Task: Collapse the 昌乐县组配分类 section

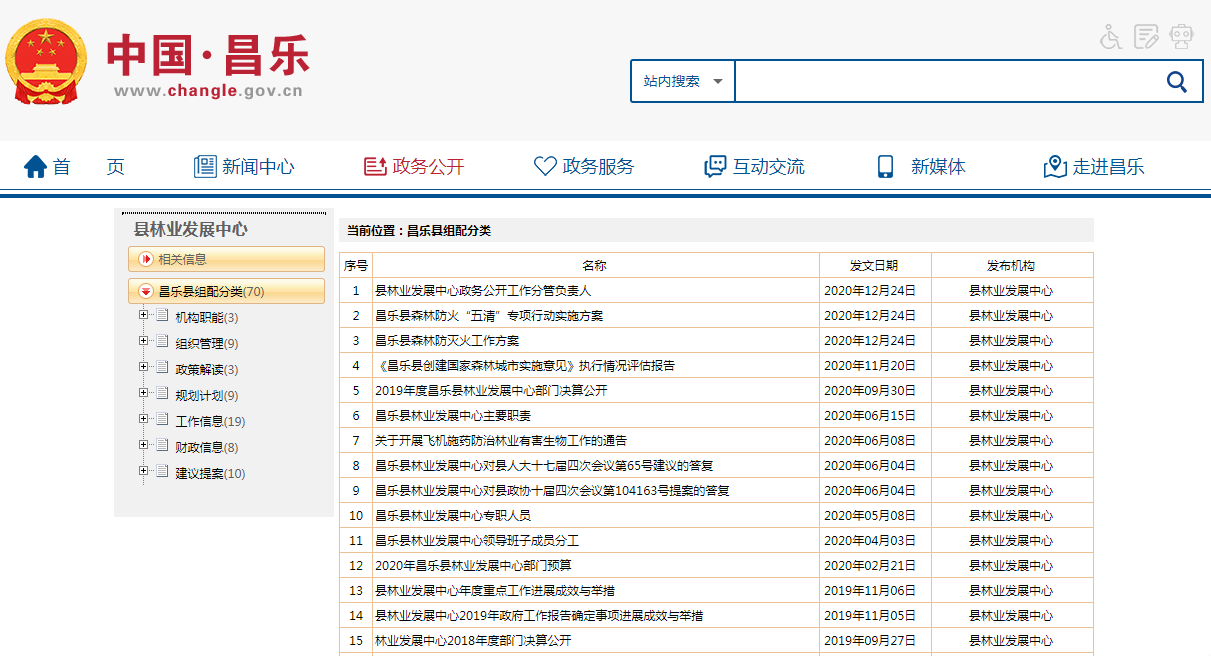Action: tap(146, 292)
